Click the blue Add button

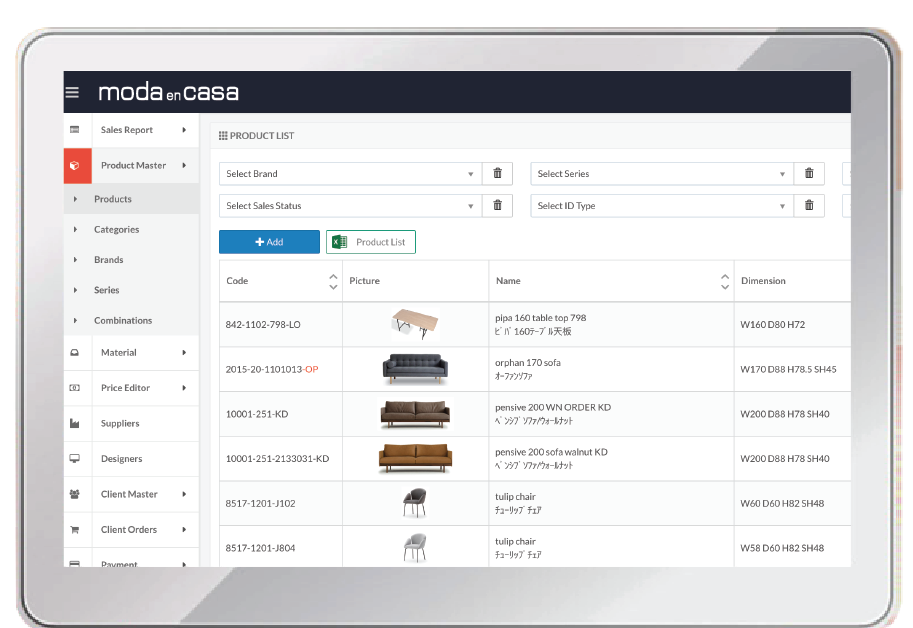pyautogui.click(x=269, y=242)
